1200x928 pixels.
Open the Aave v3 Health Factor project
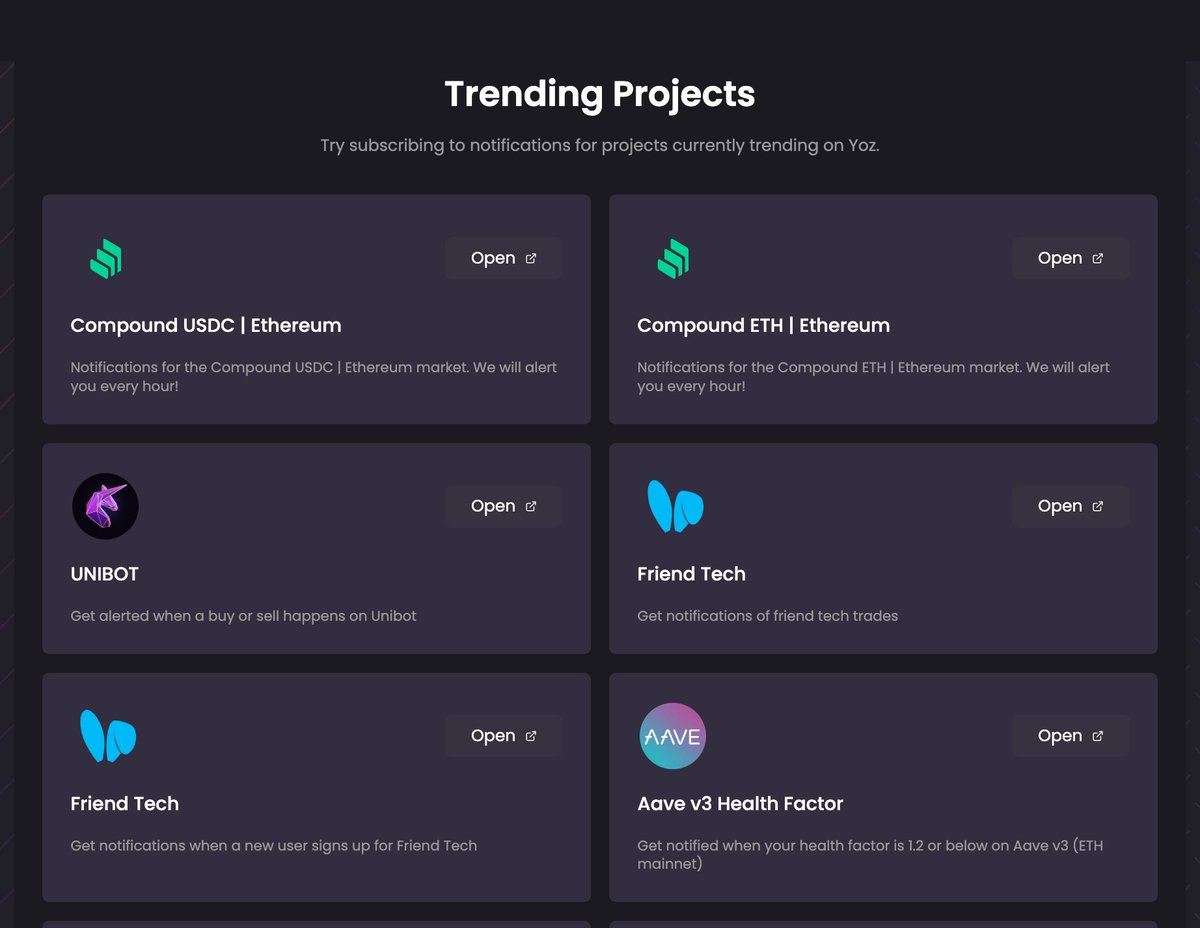[x=1070, y=736]
